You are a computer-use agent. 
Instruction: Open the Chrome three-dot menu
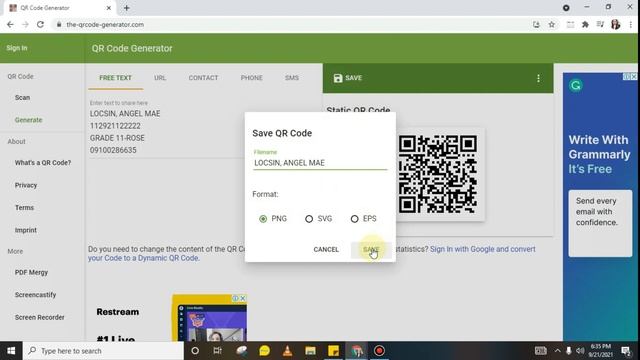pos(631,24)
